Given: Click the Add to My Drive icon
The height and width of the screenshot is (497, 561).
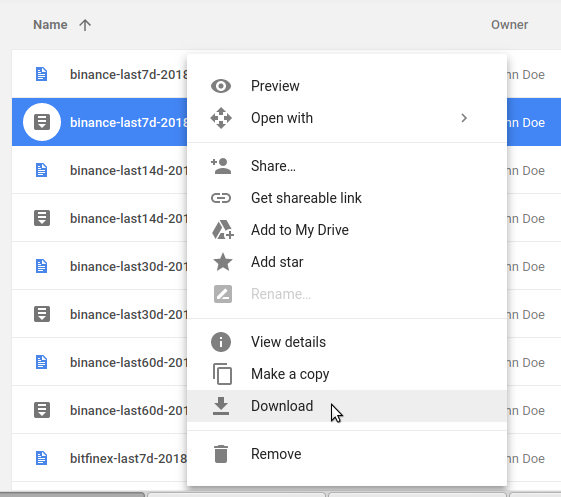Looking at the screenshot, I should [223, 230].
